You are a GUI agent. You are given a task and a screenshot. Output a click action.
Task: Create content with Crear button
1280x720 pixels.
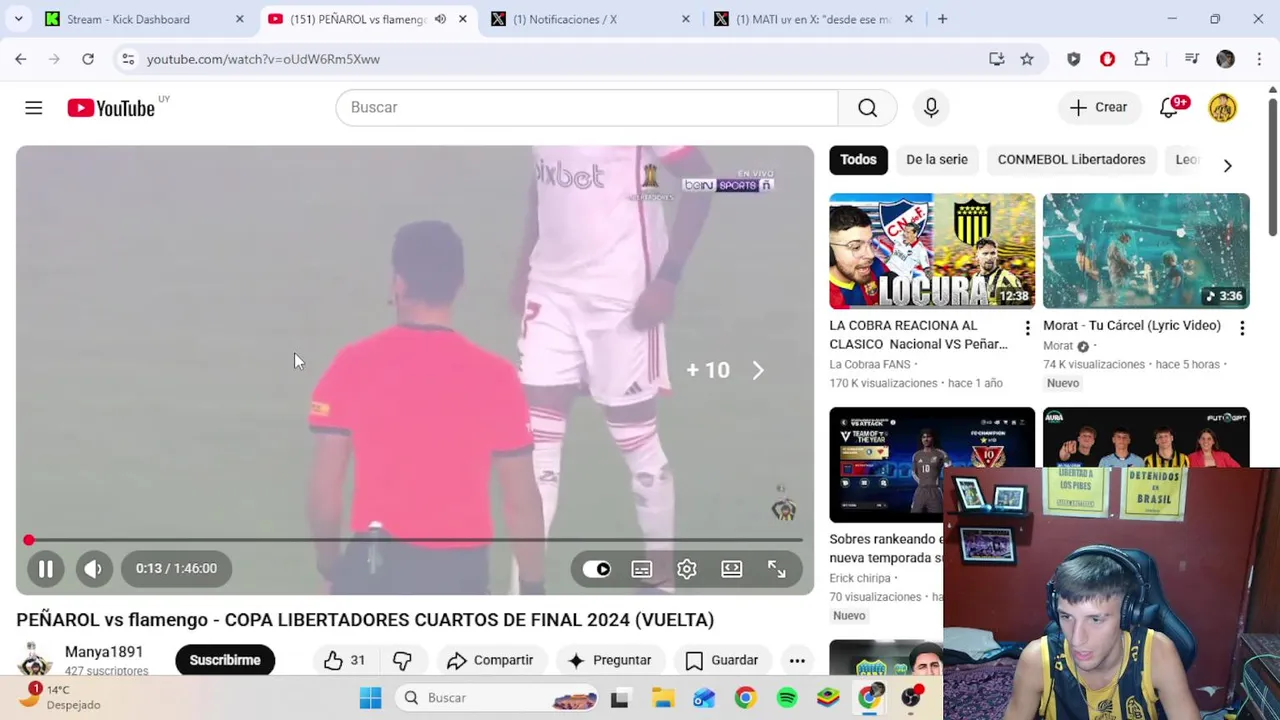[1098, 108]
